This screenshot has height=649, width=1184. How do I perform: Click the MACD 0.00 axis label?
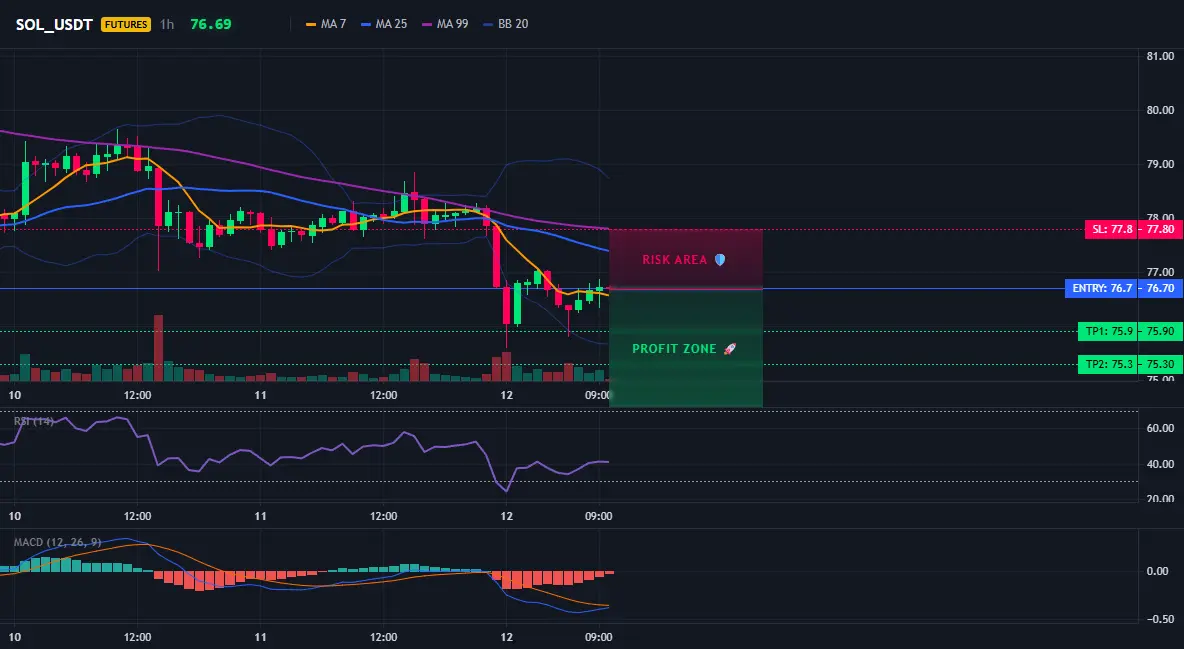coord(1158,571)
